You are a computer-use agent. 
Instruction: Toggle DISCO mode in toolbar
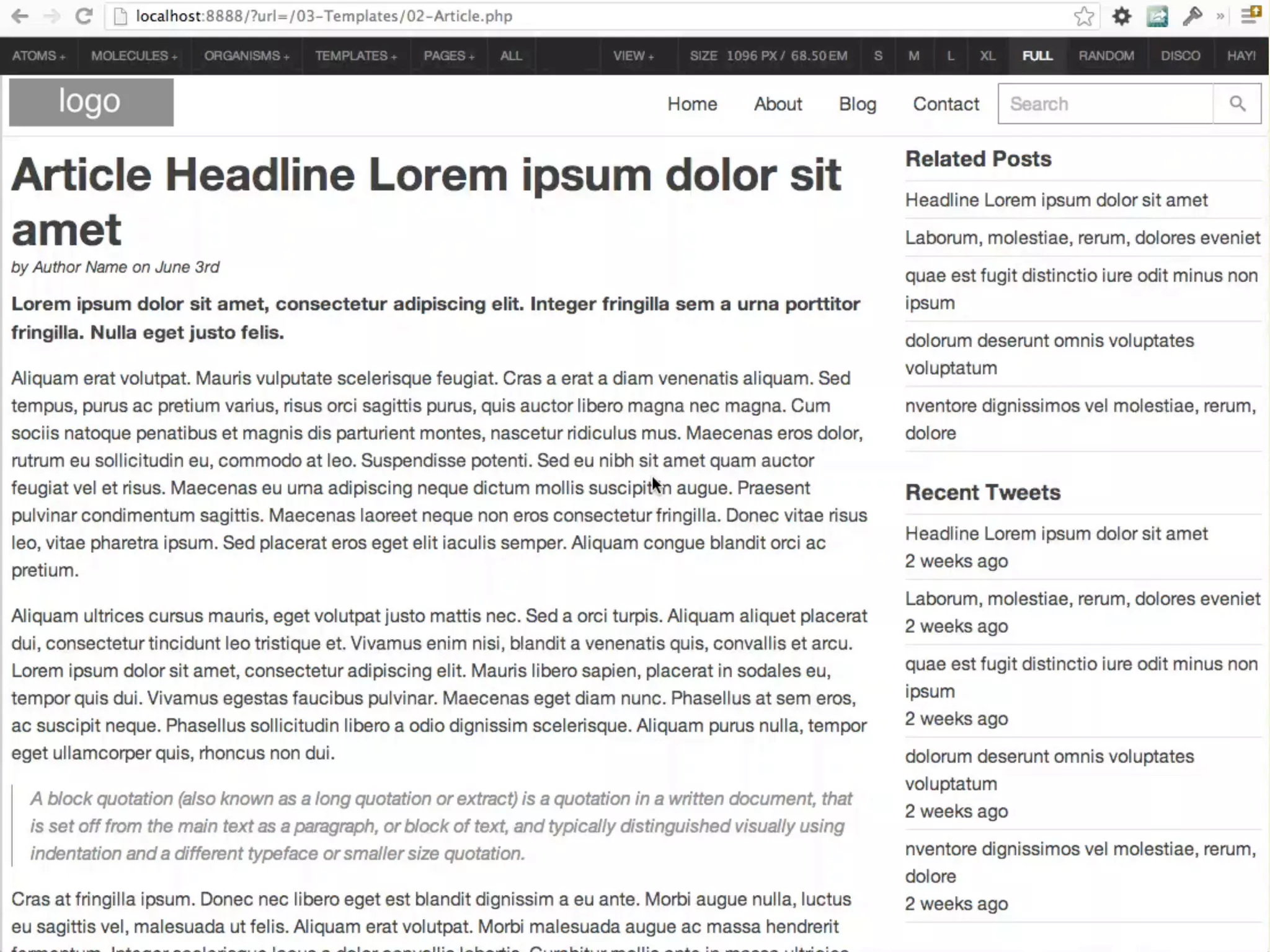pyautogui.click(x=1180, y=56)
